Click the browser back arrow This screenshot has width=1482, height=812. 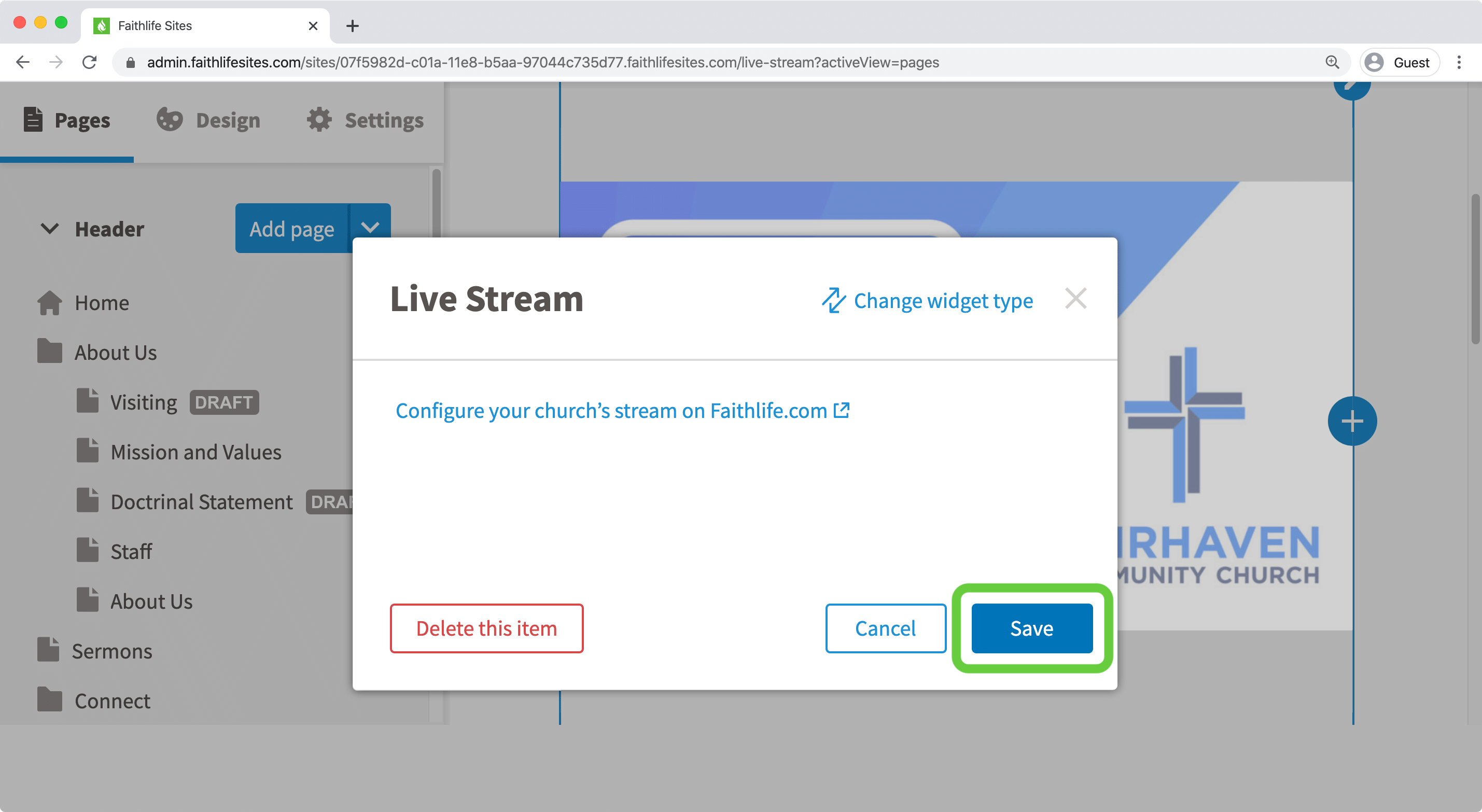(x=22, y=62)
